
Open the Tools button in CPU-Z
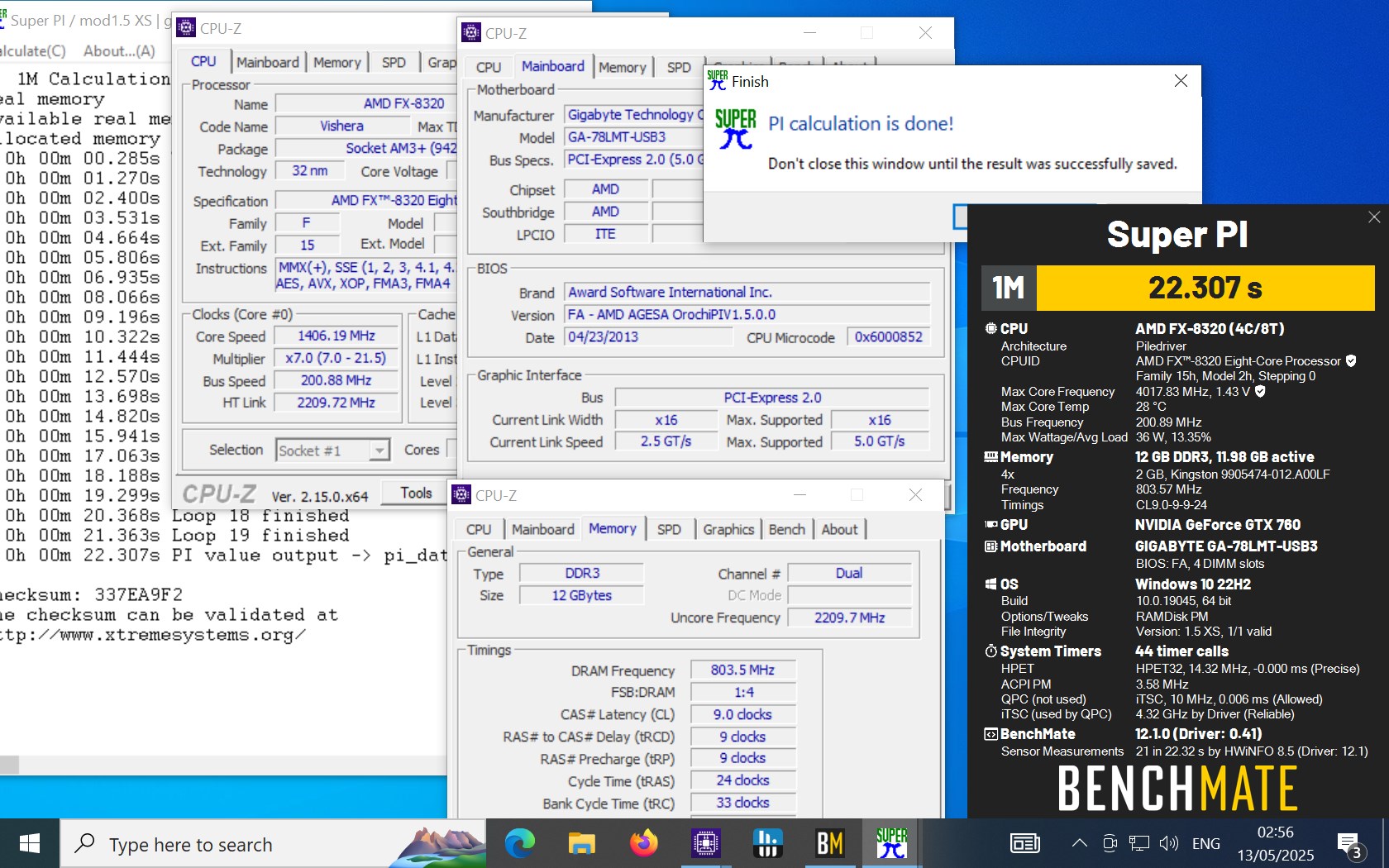416,493
